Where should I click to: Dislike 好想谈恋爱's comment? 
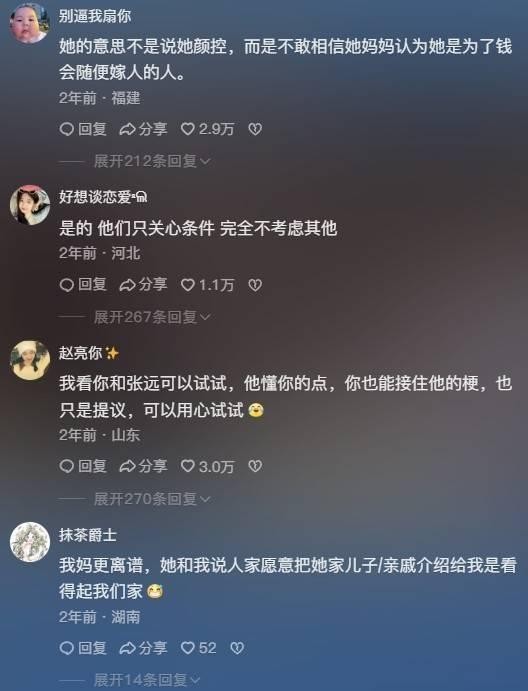click(x=255, y=285)
